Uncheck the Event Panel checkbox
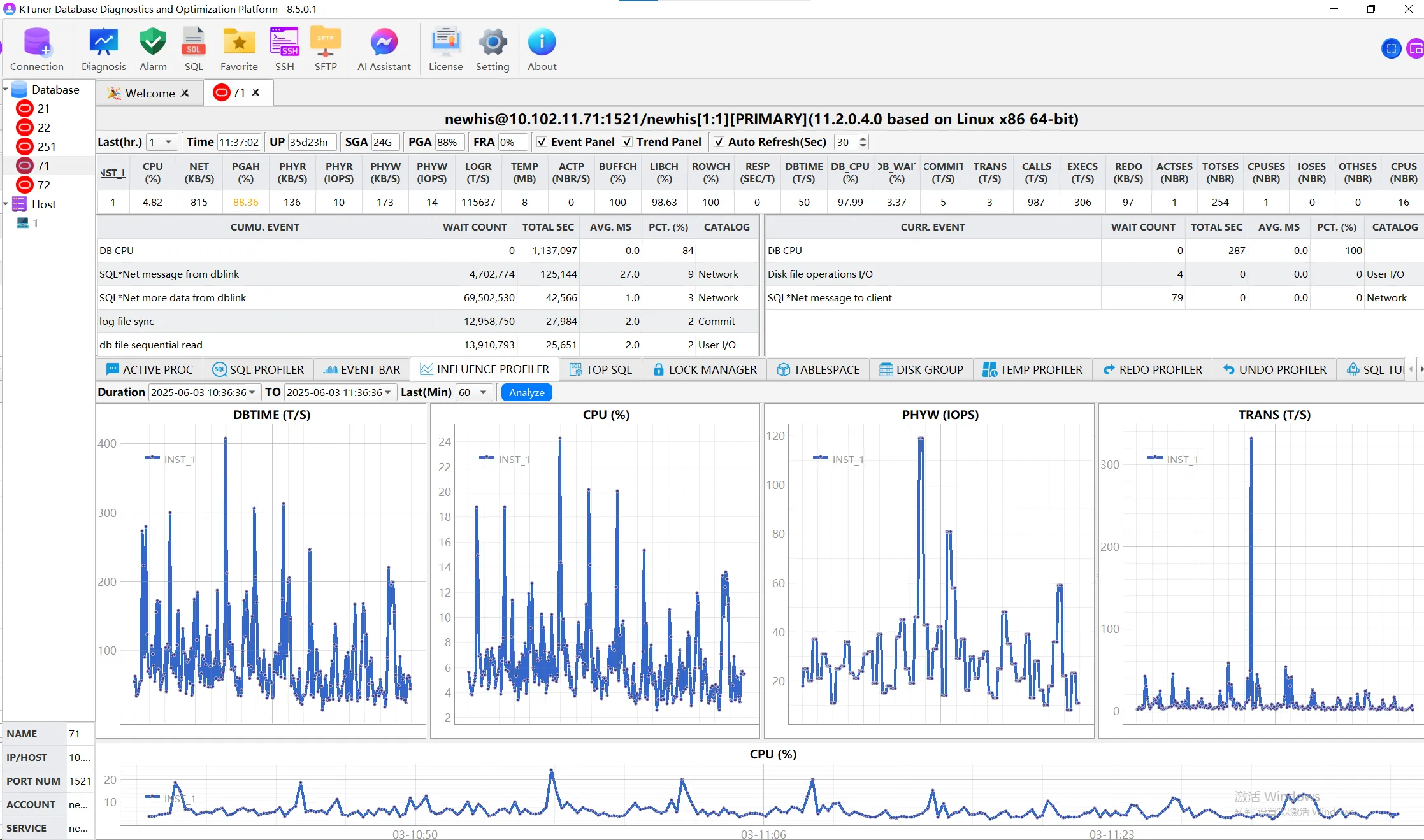Screen dimensions: 1424x840 (542, 142)
